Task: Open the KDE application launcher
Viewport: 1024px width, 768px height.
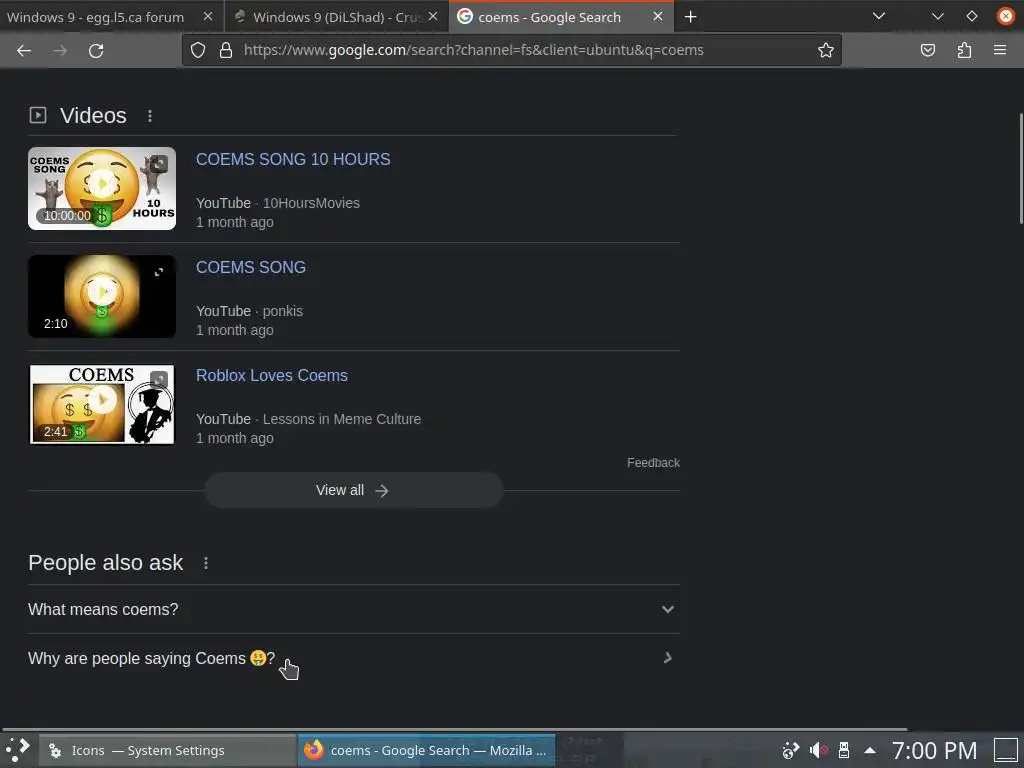Action: coord(18,750)
